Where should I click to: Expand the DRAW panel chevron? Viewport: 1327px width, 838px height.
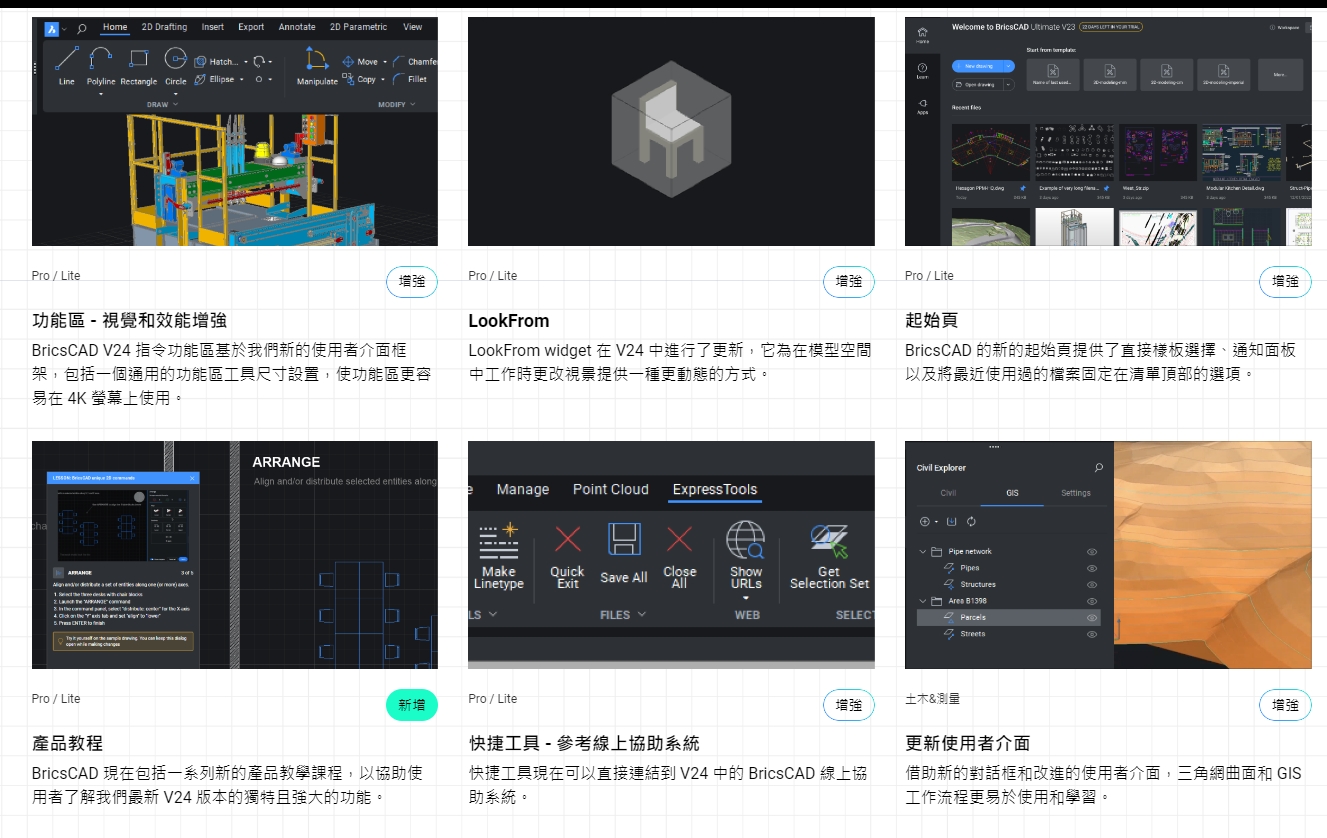tap(176, 104)
